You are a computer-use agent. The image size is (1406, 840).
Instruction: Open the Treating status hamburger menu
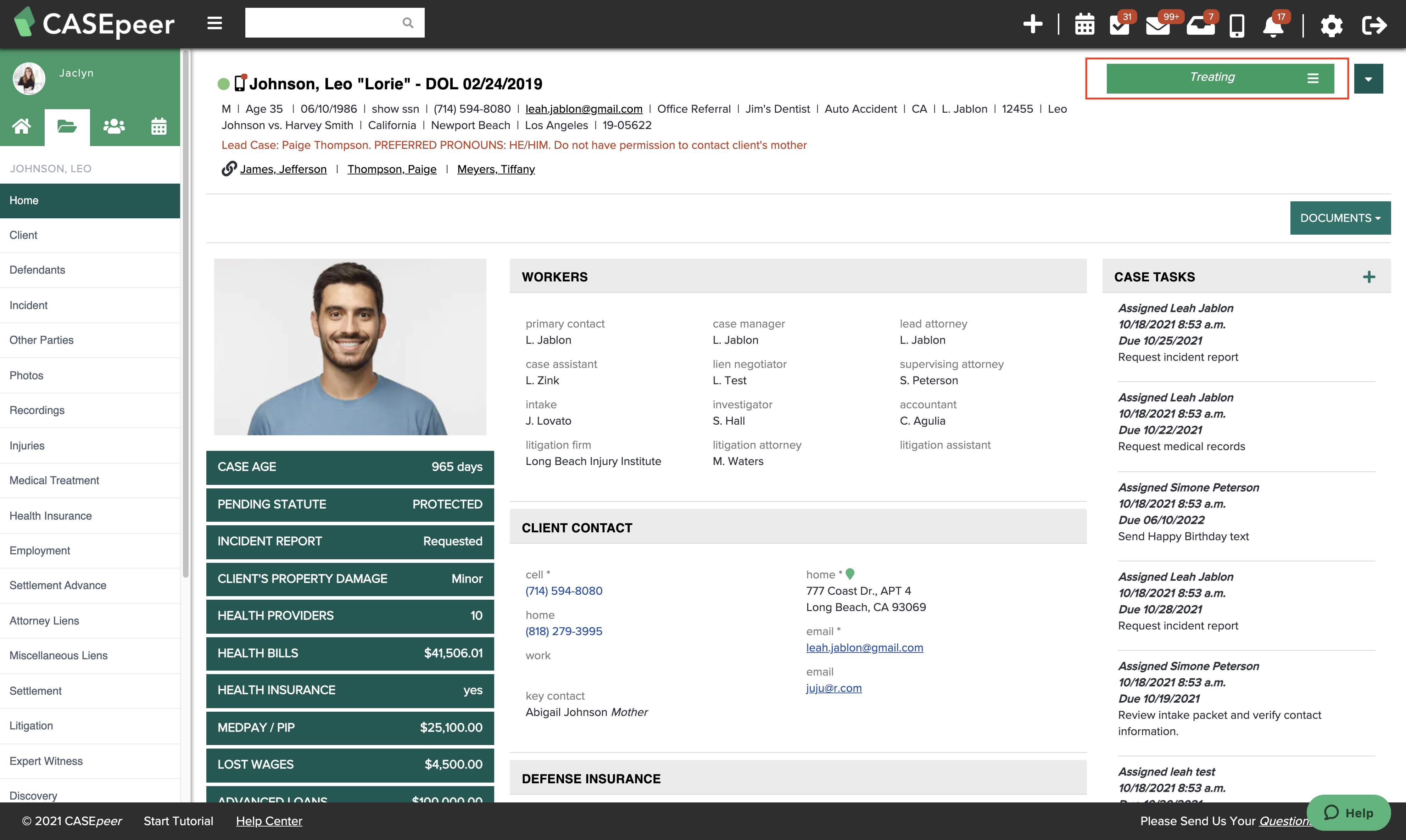pyautogui.click(x=1313, y=78)
